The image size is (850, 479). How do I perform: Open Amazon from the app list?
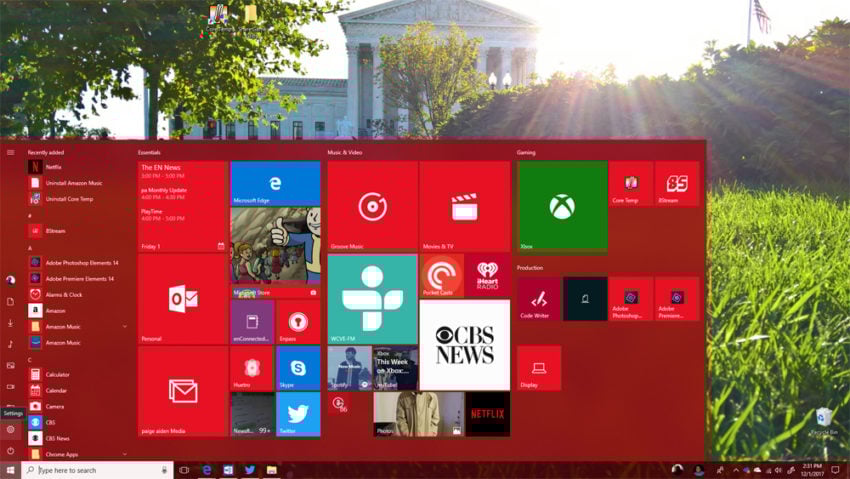point(79,310)
